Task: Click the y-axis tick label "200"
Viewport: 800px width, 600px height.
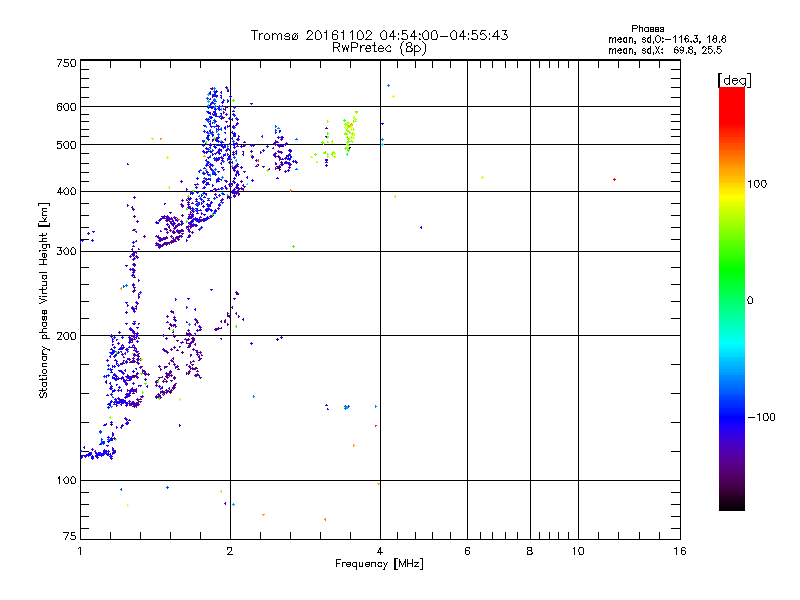Action: (x=66, y=336)
